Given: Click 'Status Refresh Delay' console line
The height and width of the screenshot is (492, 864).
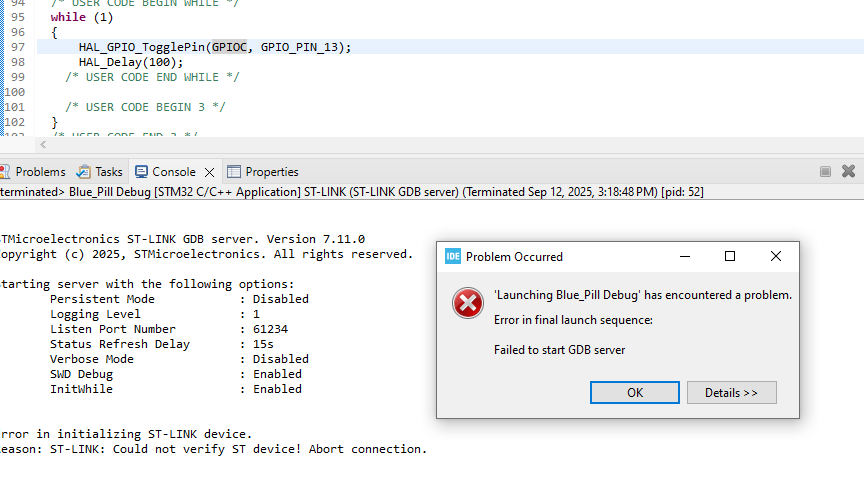Looking at the screenshot, I should (161, 344).
